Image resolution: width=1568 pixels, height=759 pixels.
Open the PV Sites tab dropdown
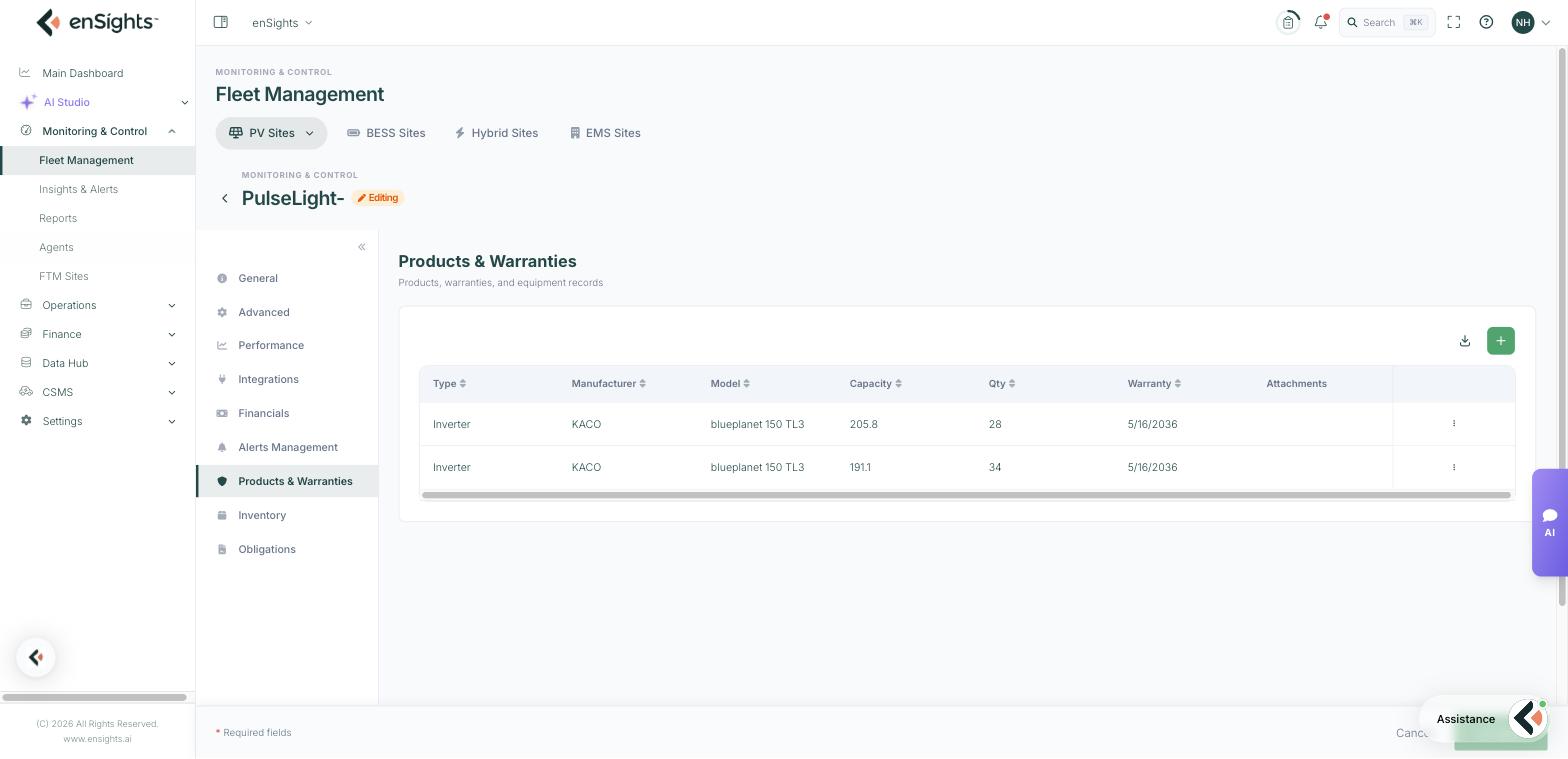coord(271,133)
